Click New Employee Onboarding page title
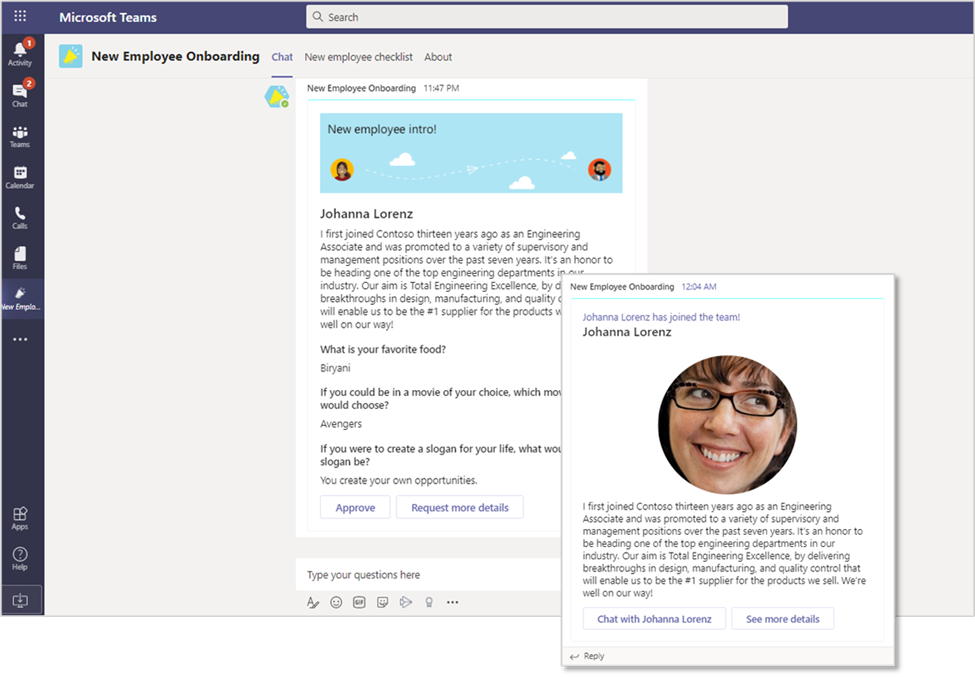Viewport: 975px width, 677px height. [x=175, y=56]
